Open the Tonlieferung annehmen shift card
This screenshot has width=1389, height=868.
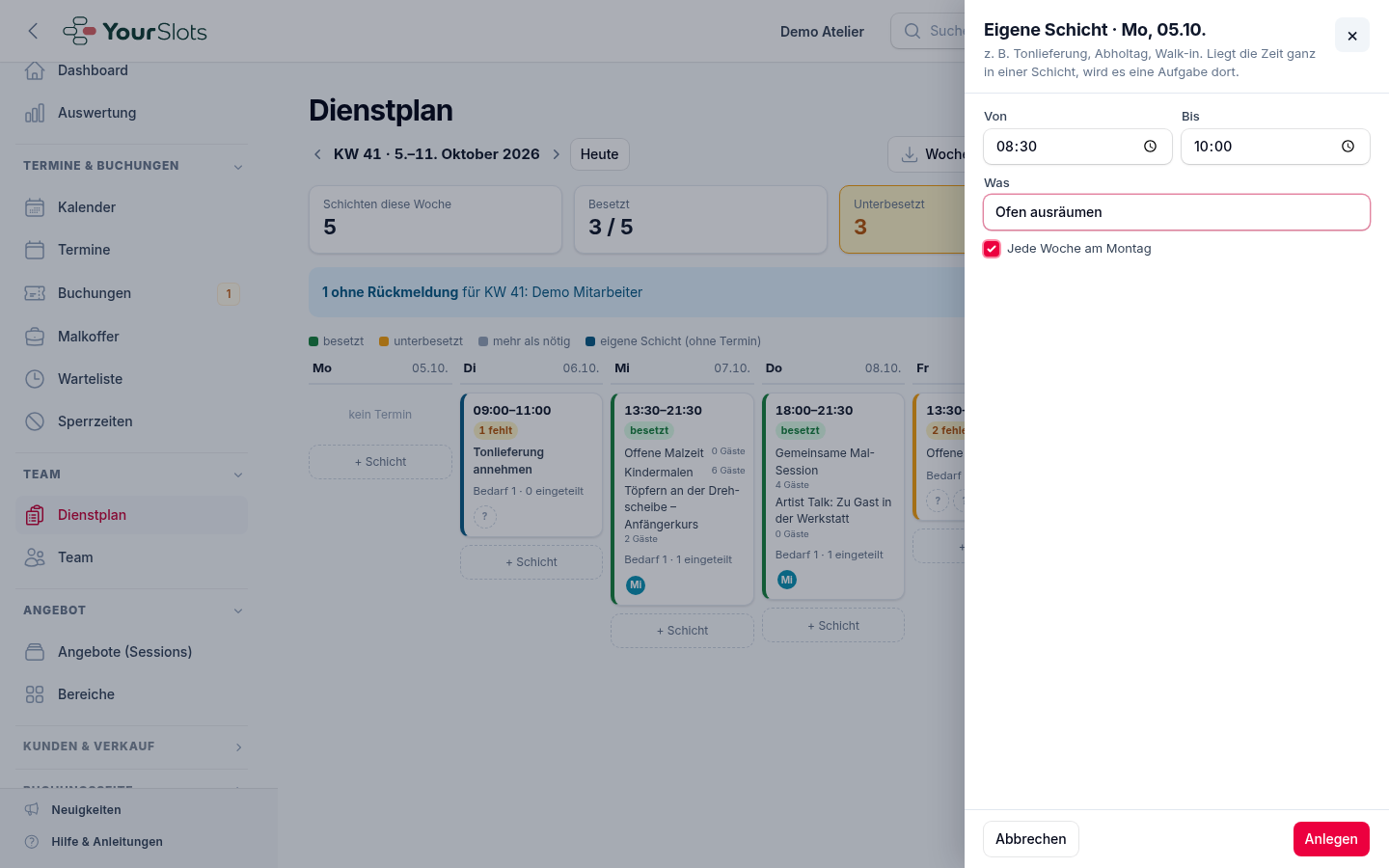[x=531, y=464]
